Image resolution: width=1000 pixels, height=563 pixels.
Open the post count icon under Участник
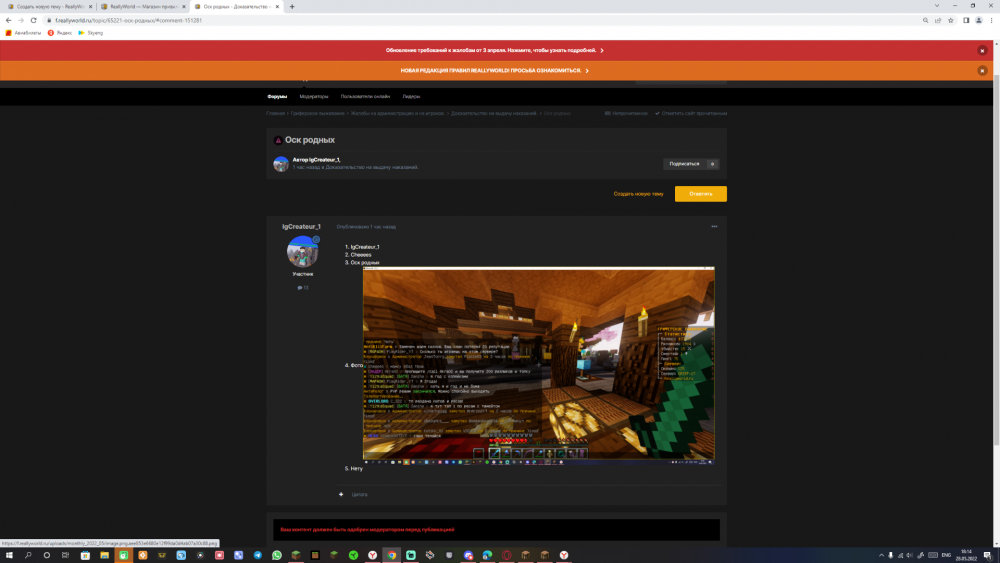pos(302,288)
